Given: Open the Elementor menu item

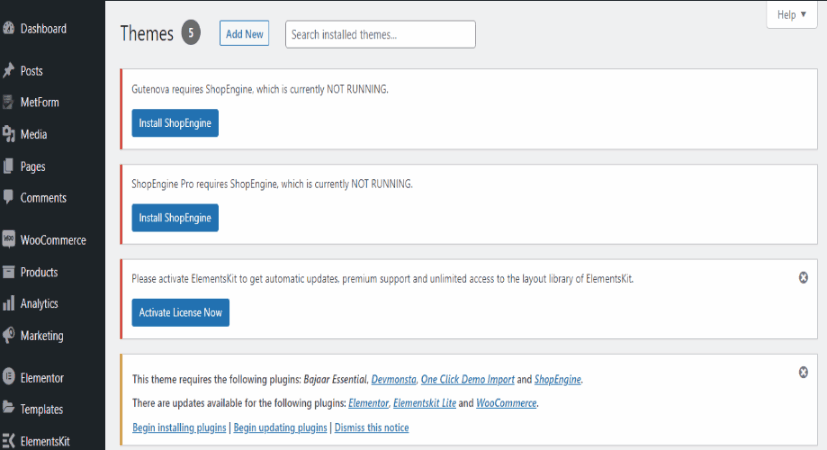Looking at the screenshot, I should click(42, 378).
